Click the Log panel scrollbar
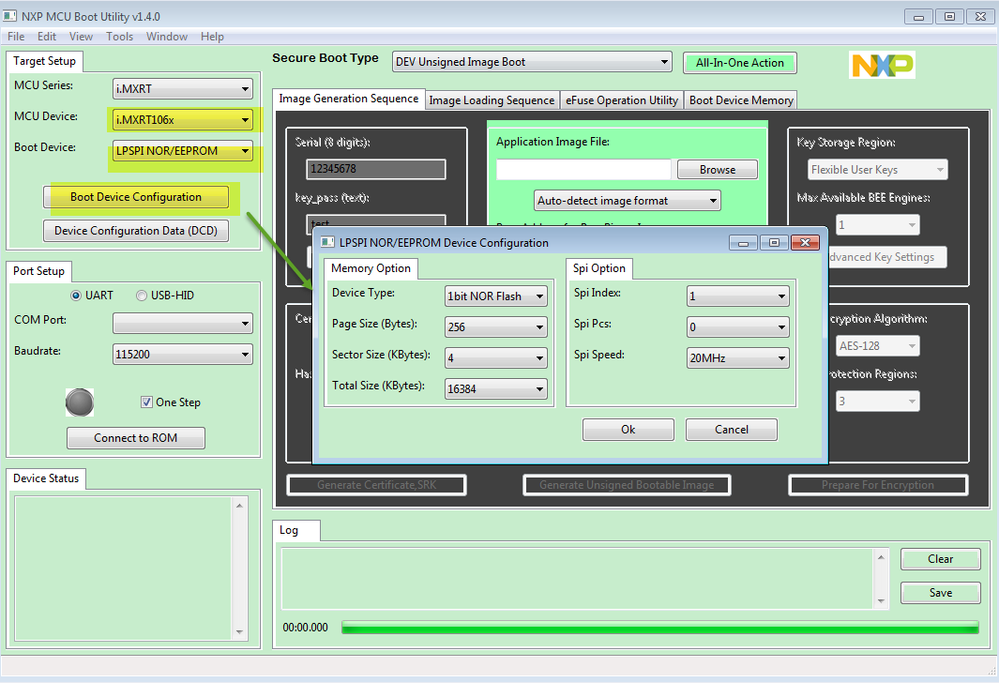 tap(881, 579)
